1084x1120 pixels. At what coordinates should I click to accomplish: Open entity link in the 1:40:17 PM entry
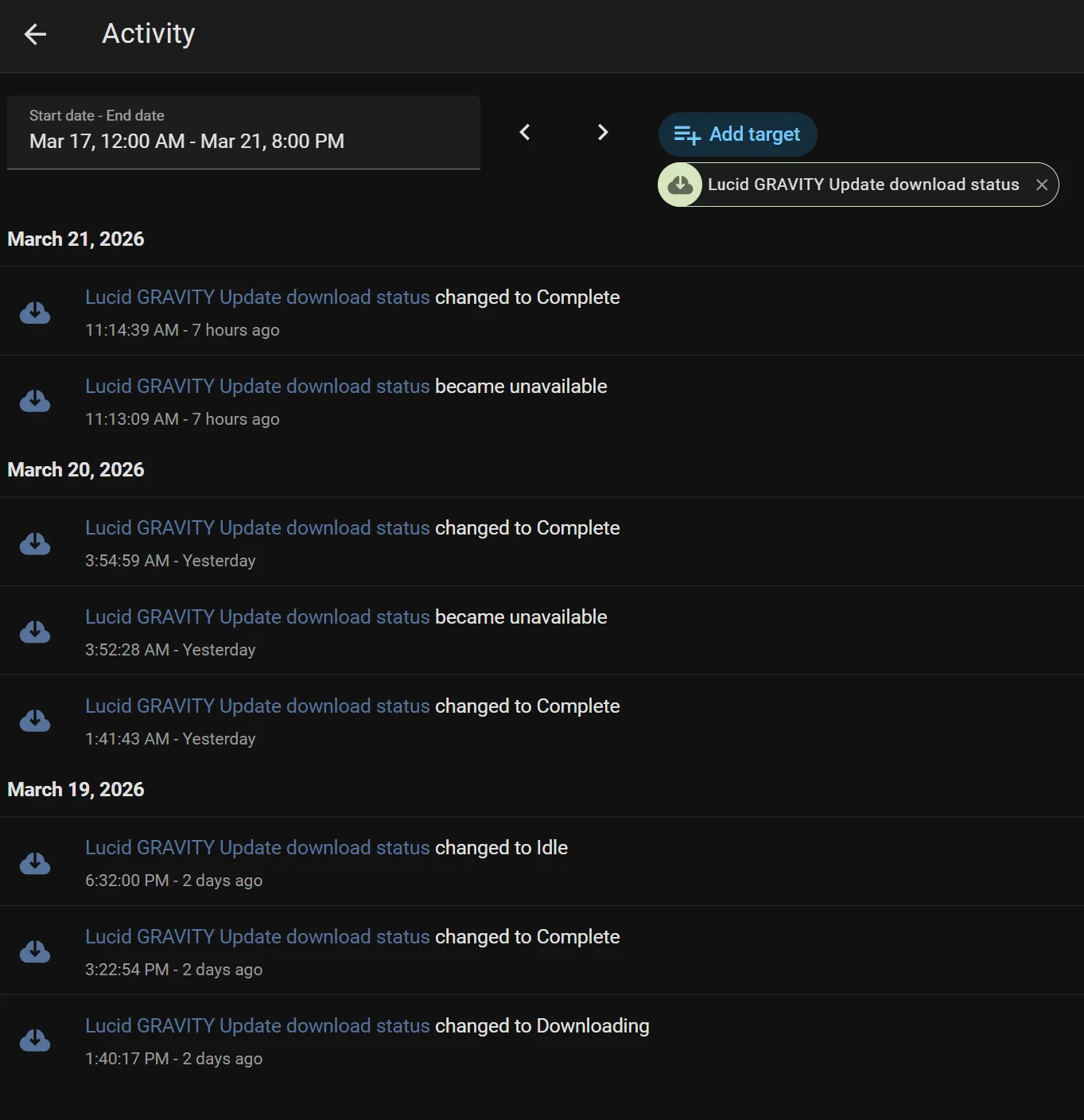[x=258, y=1025]
